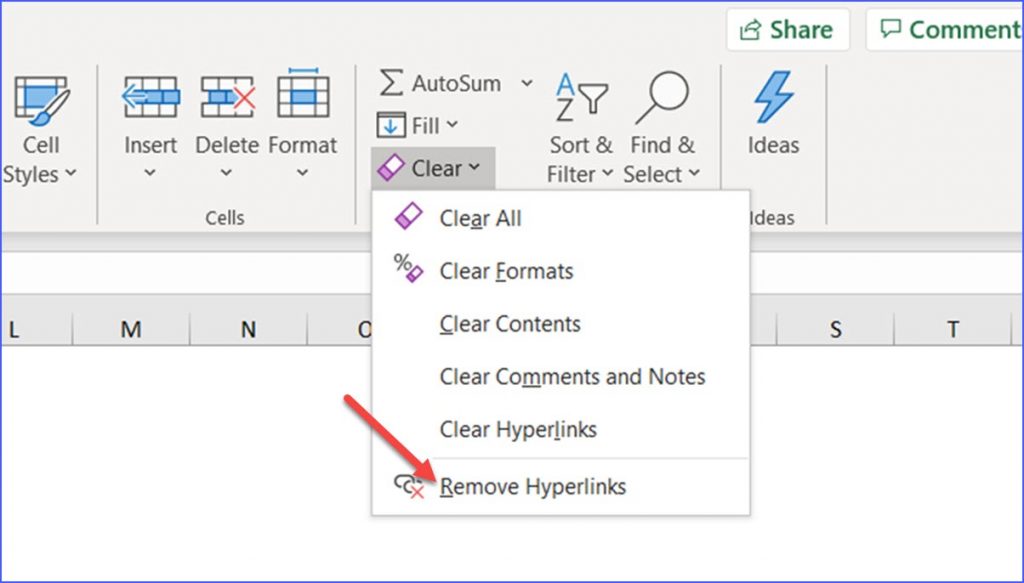This screenshot has height=583, width=1024.
Task: Click the Clear eraser icon
Action: tap(393, 167)
